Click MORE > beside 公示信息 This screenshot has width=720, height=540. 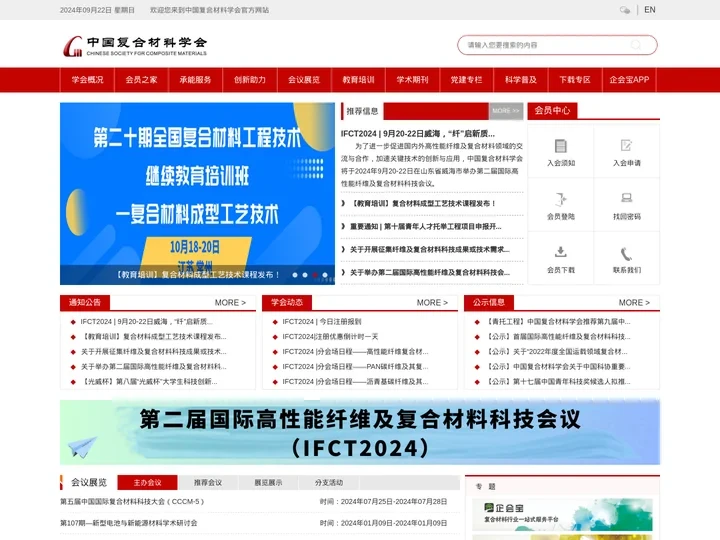tap(634, 303)
